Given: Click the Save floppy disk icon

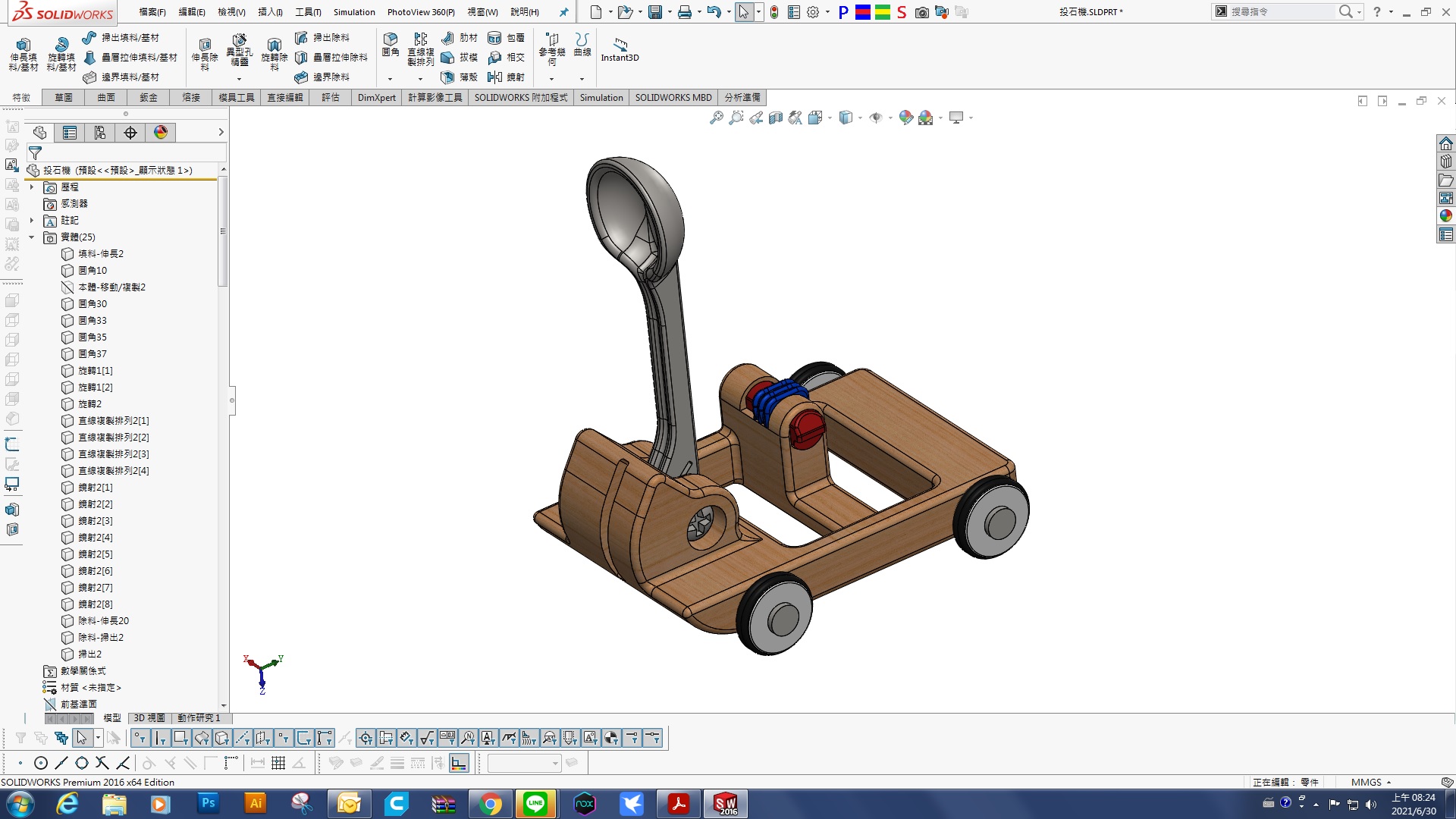Looking at the screenshot, I should [x=655, y=12].
